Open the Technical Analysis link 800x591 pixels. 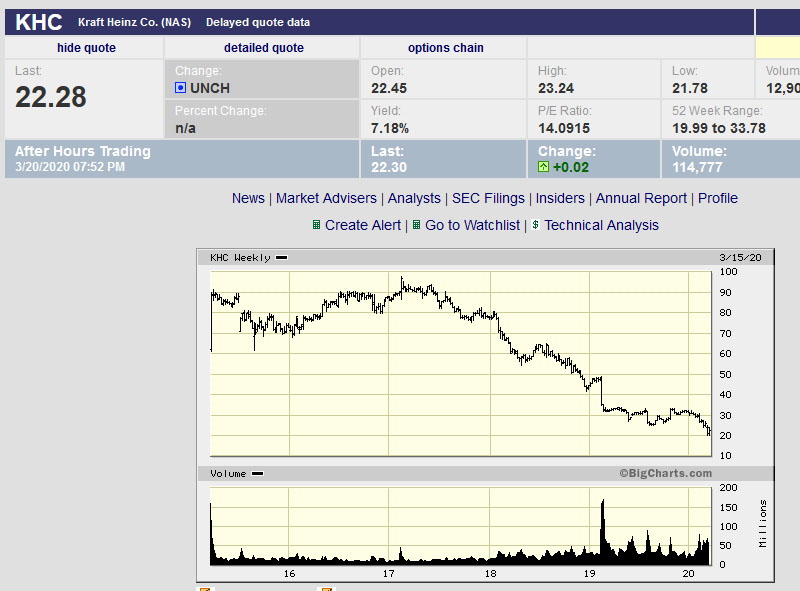pyautogui.click(x=601, y=225)
